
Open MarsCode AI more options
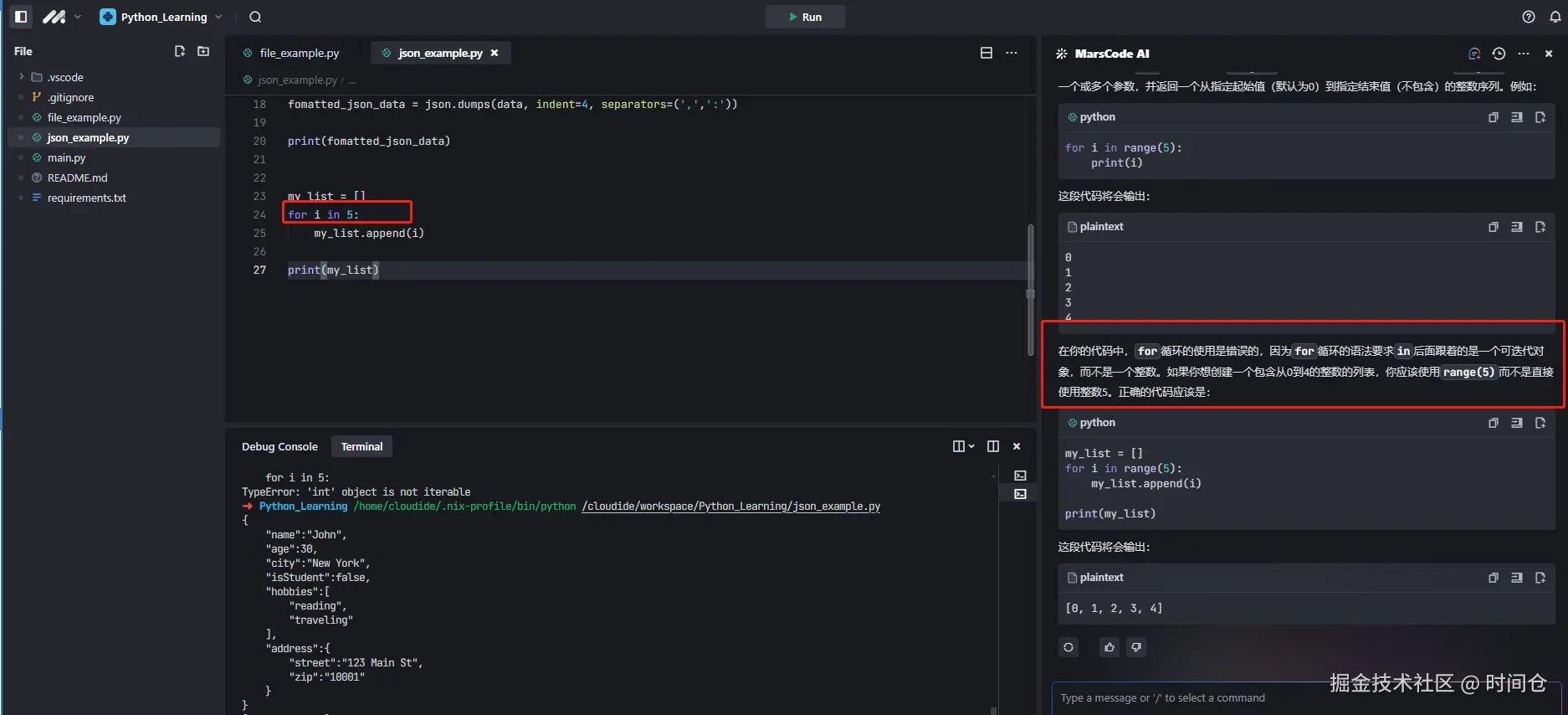(x=1524, y=54)
